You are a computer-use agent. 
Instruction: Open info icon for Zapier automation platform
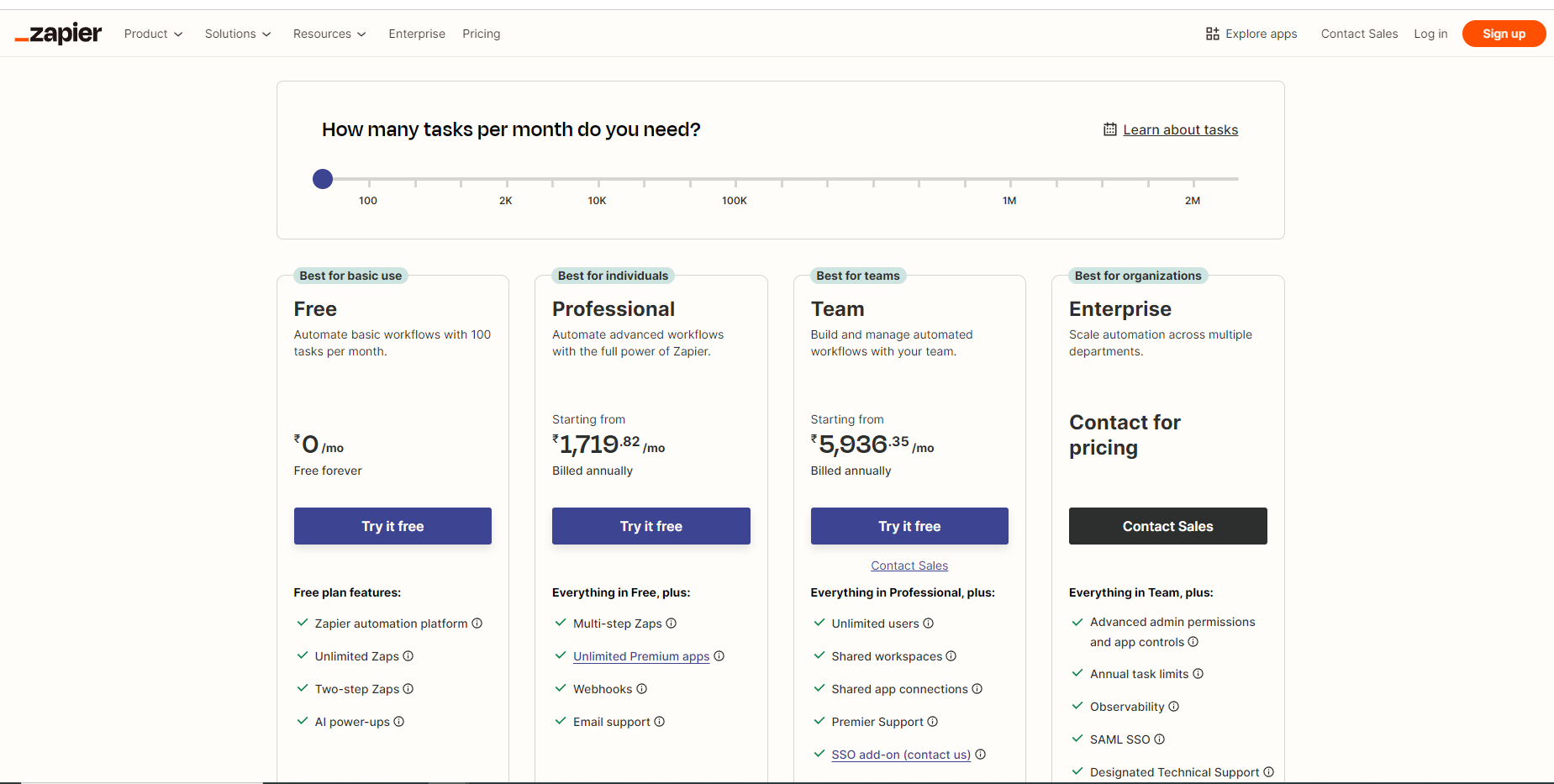pos(477,624)
